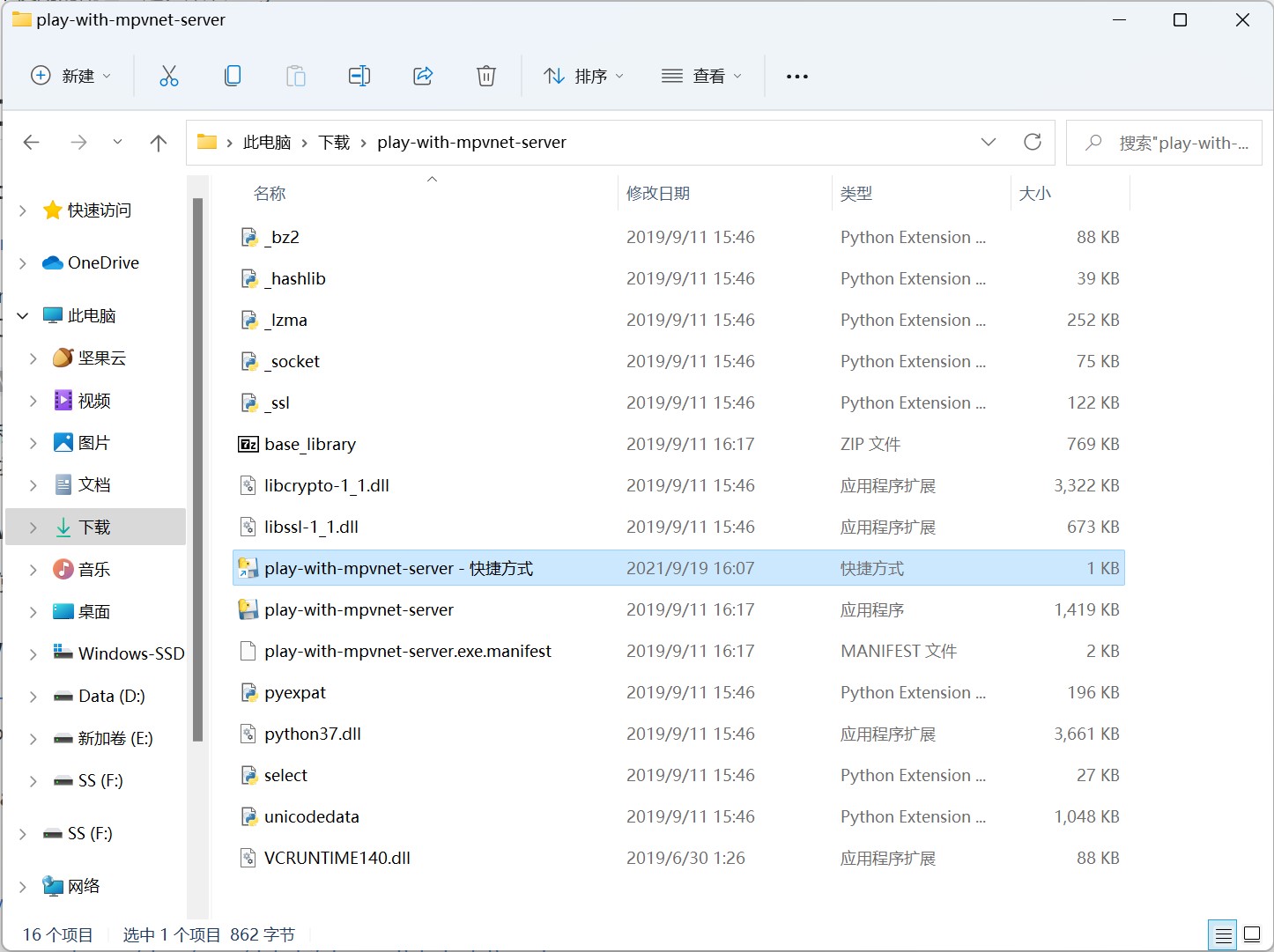Image resolution: width=1274 pixels, height=952 pixels.
Task: Open the 查看 (View) dropdown
Action: (701, 76)
